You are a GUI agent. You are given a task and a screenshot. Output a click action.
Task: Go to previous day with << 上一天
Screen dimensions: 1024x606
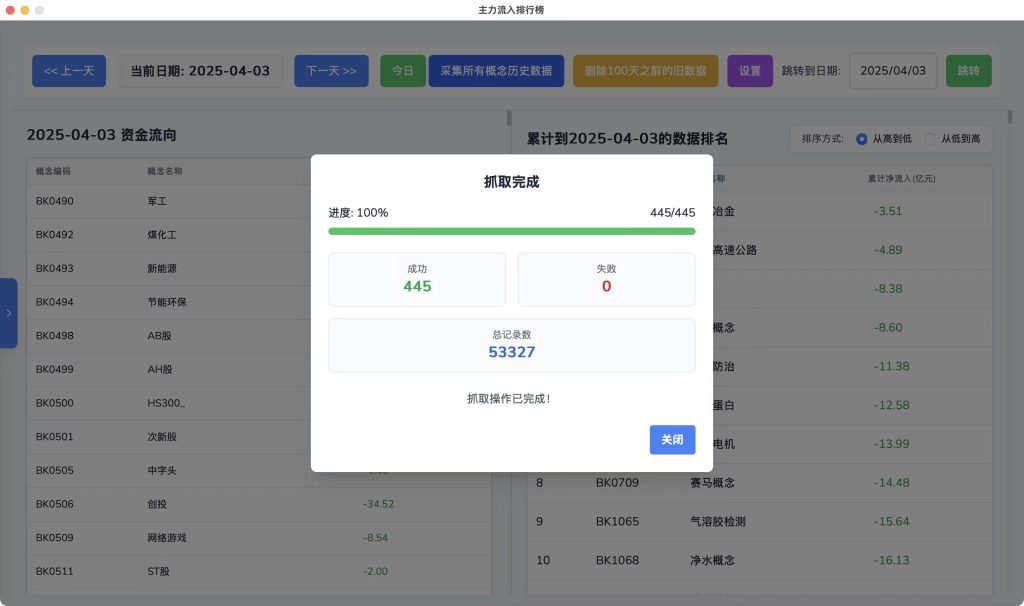click(69, 71)
